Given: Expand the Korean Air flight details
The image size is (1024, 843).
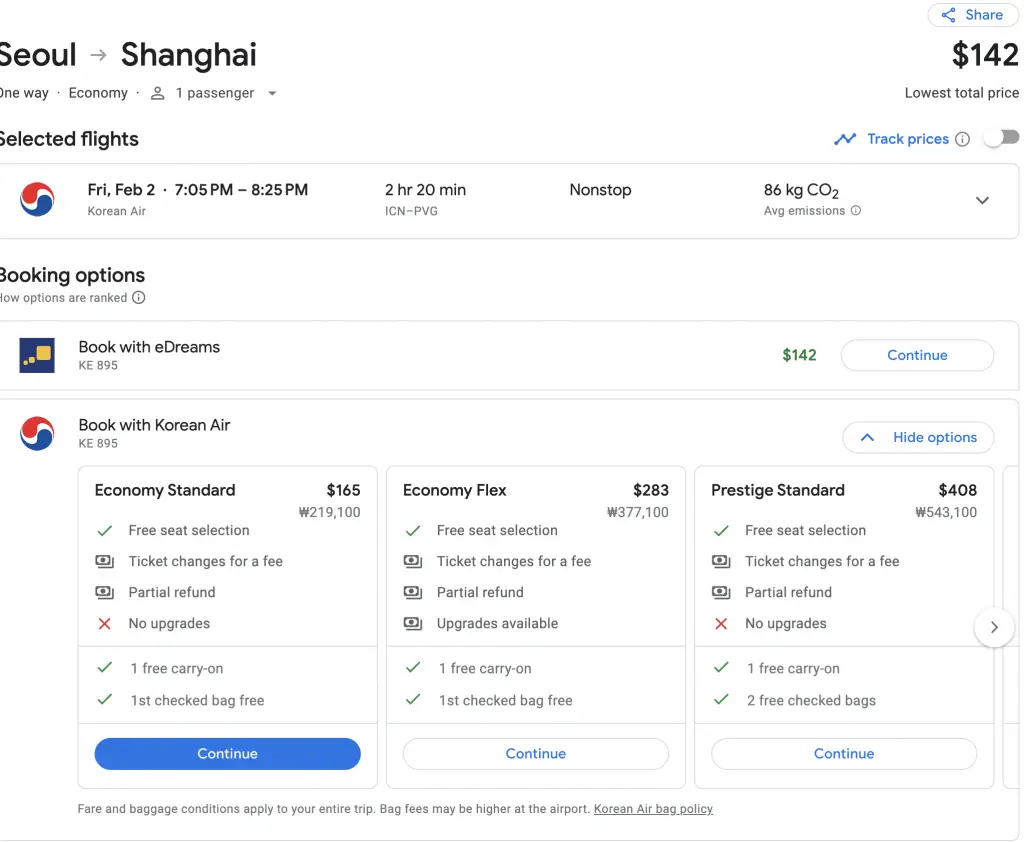Looking at the screenshot, I should tap(982, 200).
